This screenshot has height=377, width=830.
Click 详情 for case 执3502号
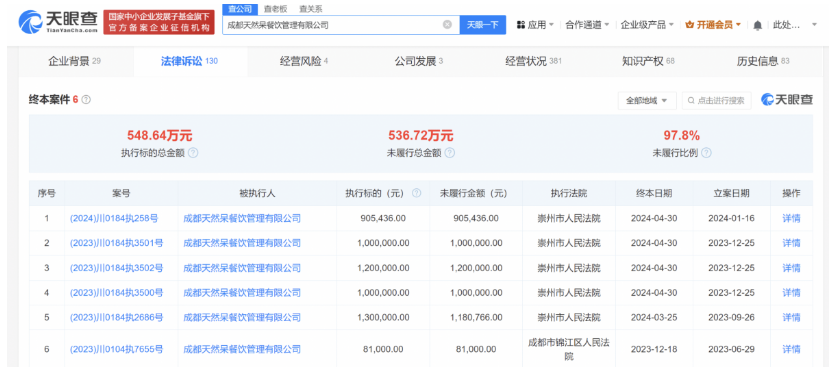[791, 268]
